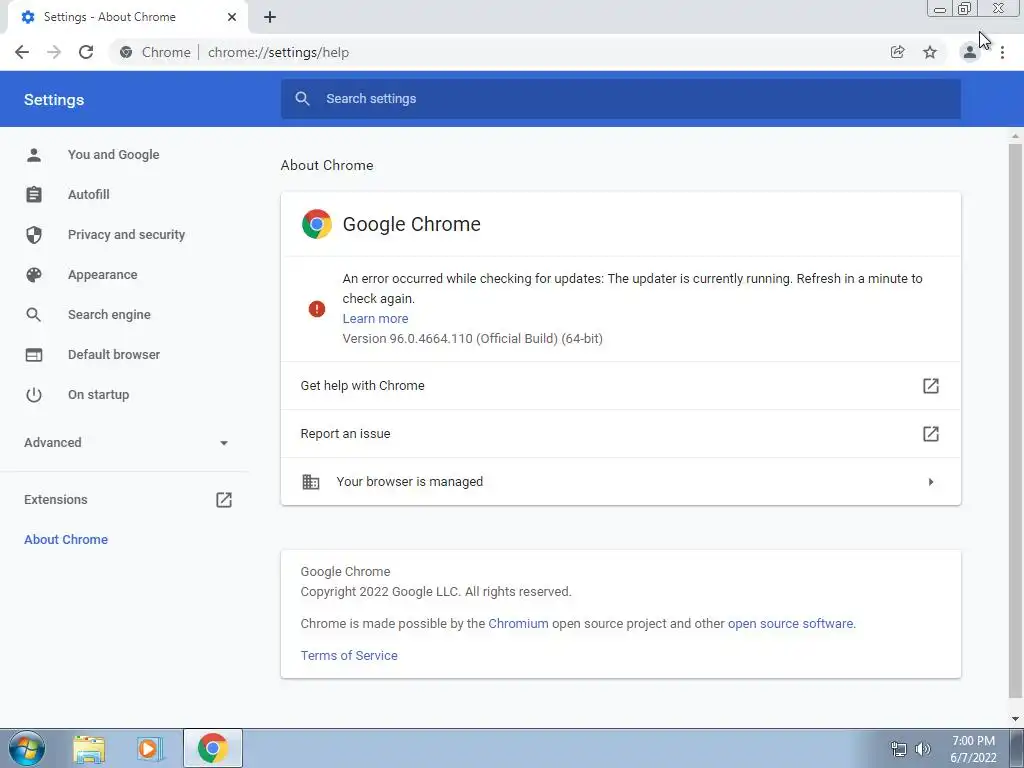This screenshot has height=768, width=1024.
Task: Open the open source software link
Action: tap(790, 624)
